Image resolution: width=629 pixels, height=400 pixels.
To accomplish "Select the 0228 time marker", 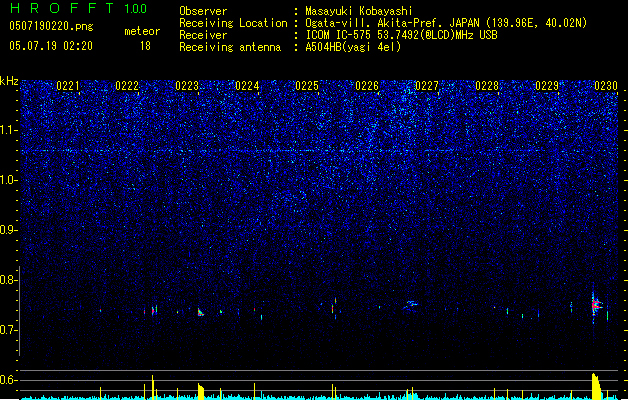I will click(x=487, y=86).
